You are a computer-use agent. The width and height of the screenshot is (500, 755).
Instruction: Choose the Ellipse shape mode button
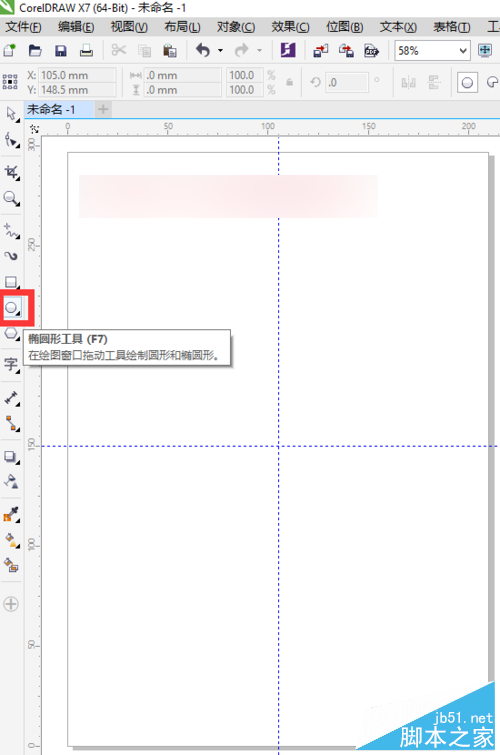pos(467,82)
